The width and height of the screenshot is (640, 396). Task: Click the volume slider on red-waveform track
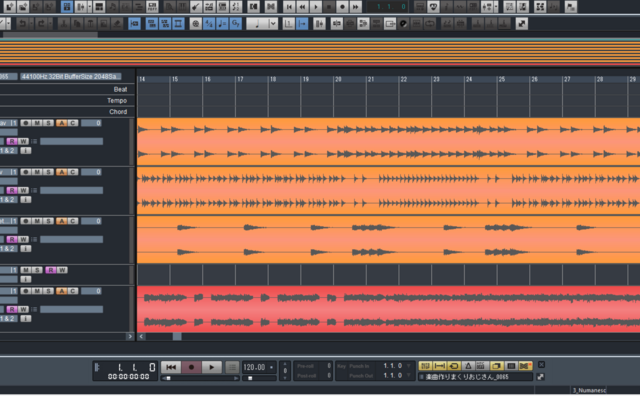tap(71, 309)
